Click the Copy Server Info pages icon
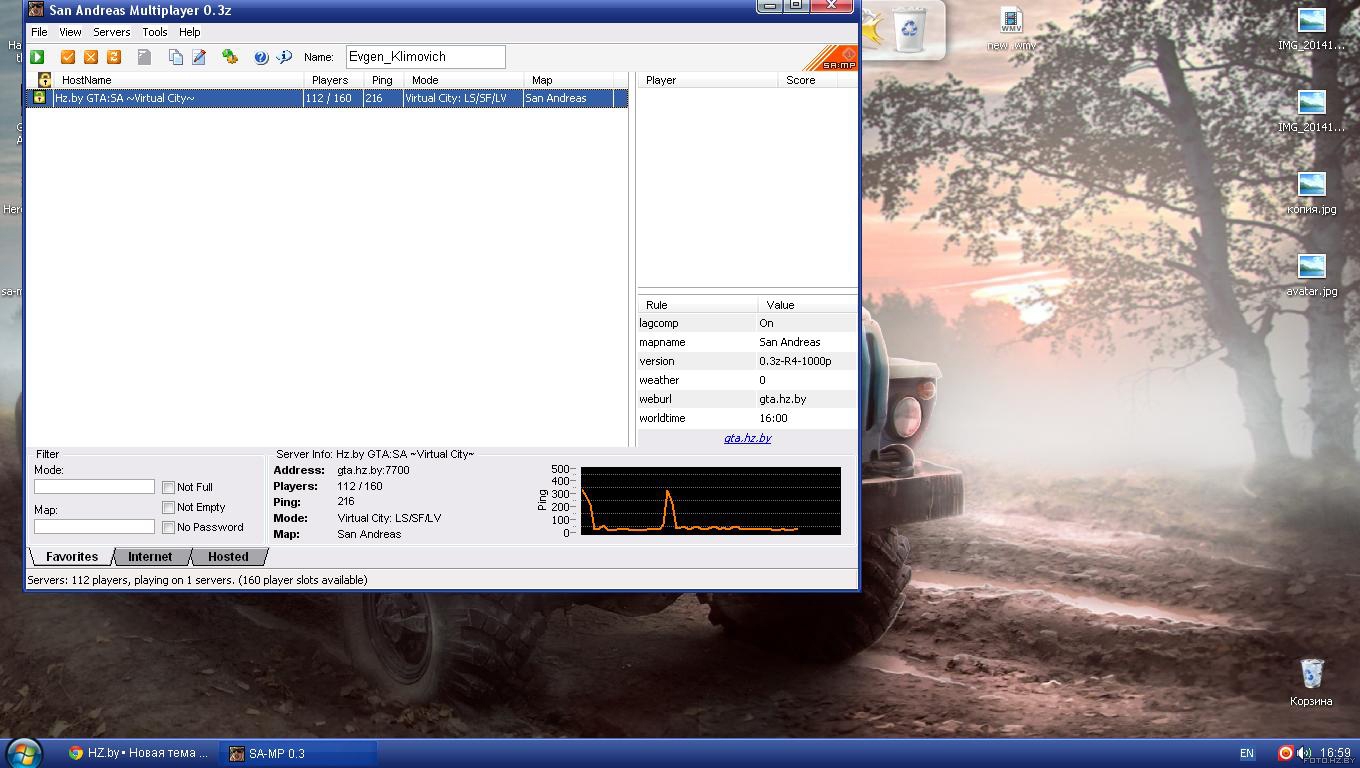Image resolution: width=1360 pixels, height=768 pixels. 176,57
